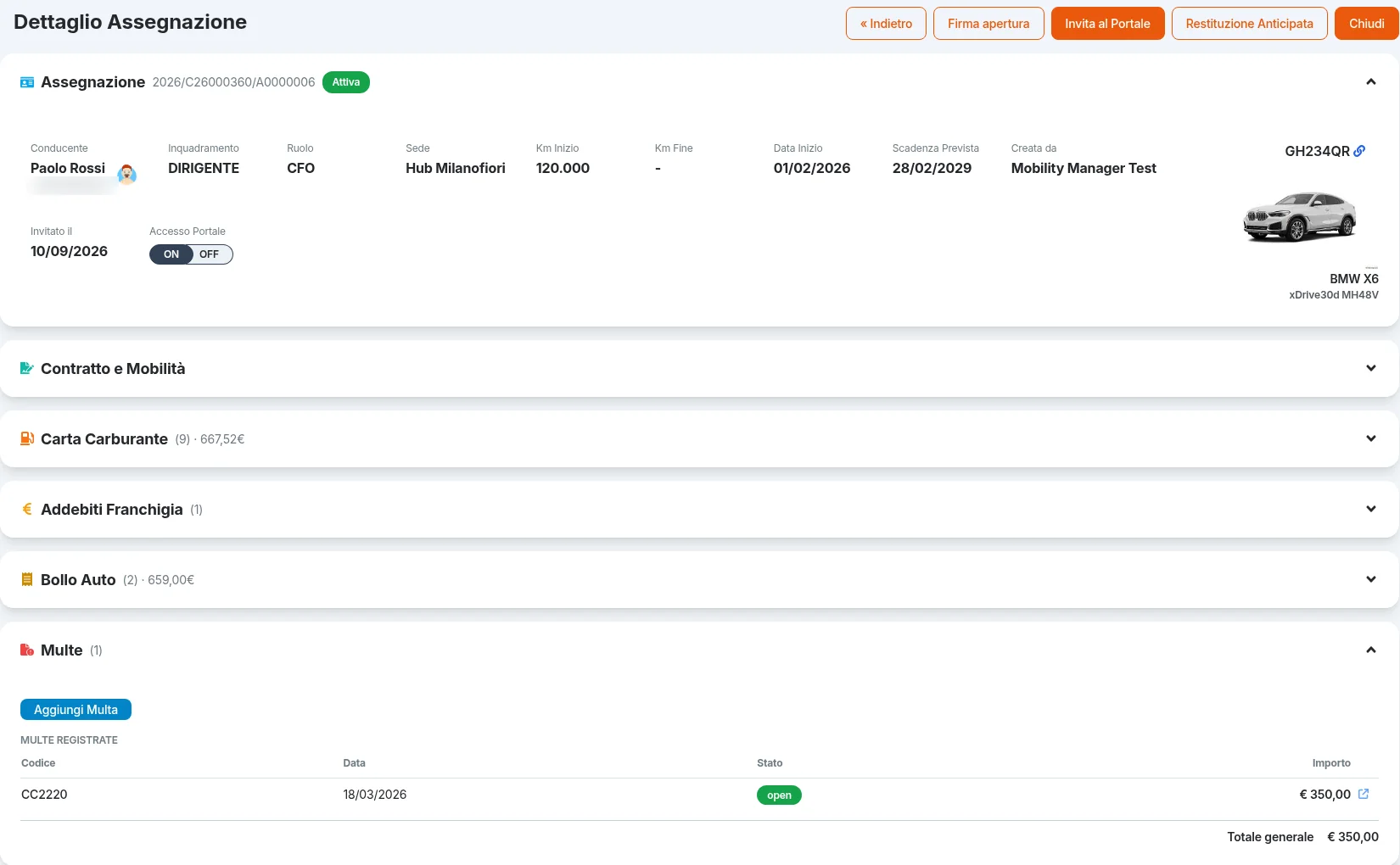This screenshot has width=1400, height=865.
Task: Expand the Bollo Auto section
Action: point(1370,579)
